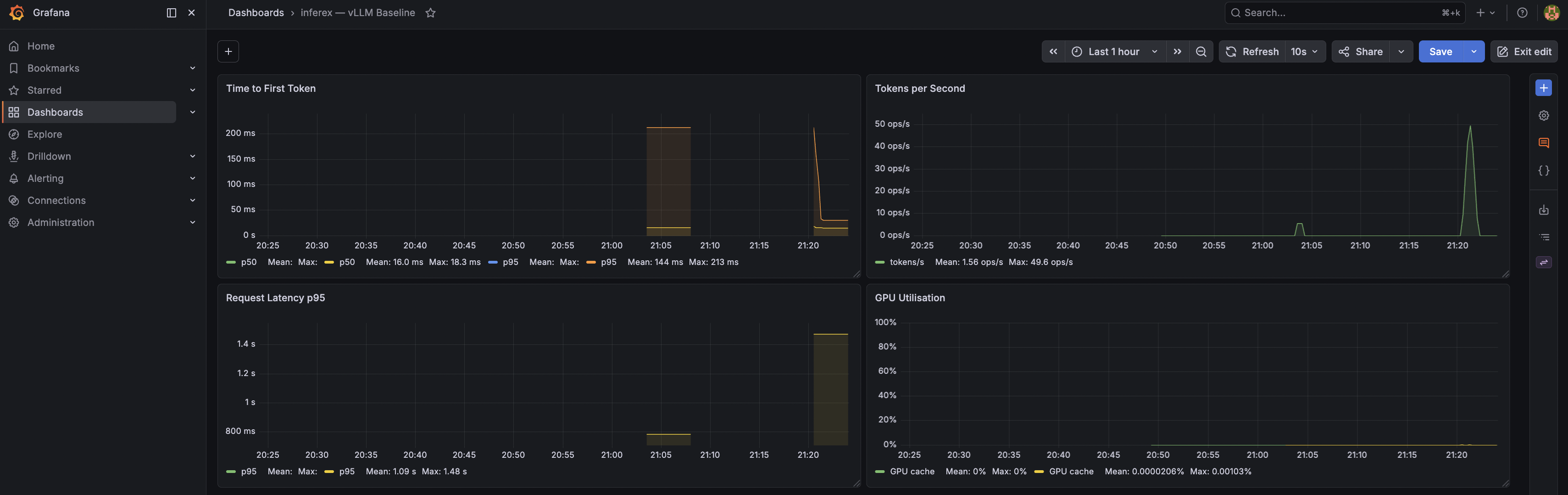Click the Request Latency p95 panel title
1568x495 pixels.
pyautogui.click(x=275, y=298)
